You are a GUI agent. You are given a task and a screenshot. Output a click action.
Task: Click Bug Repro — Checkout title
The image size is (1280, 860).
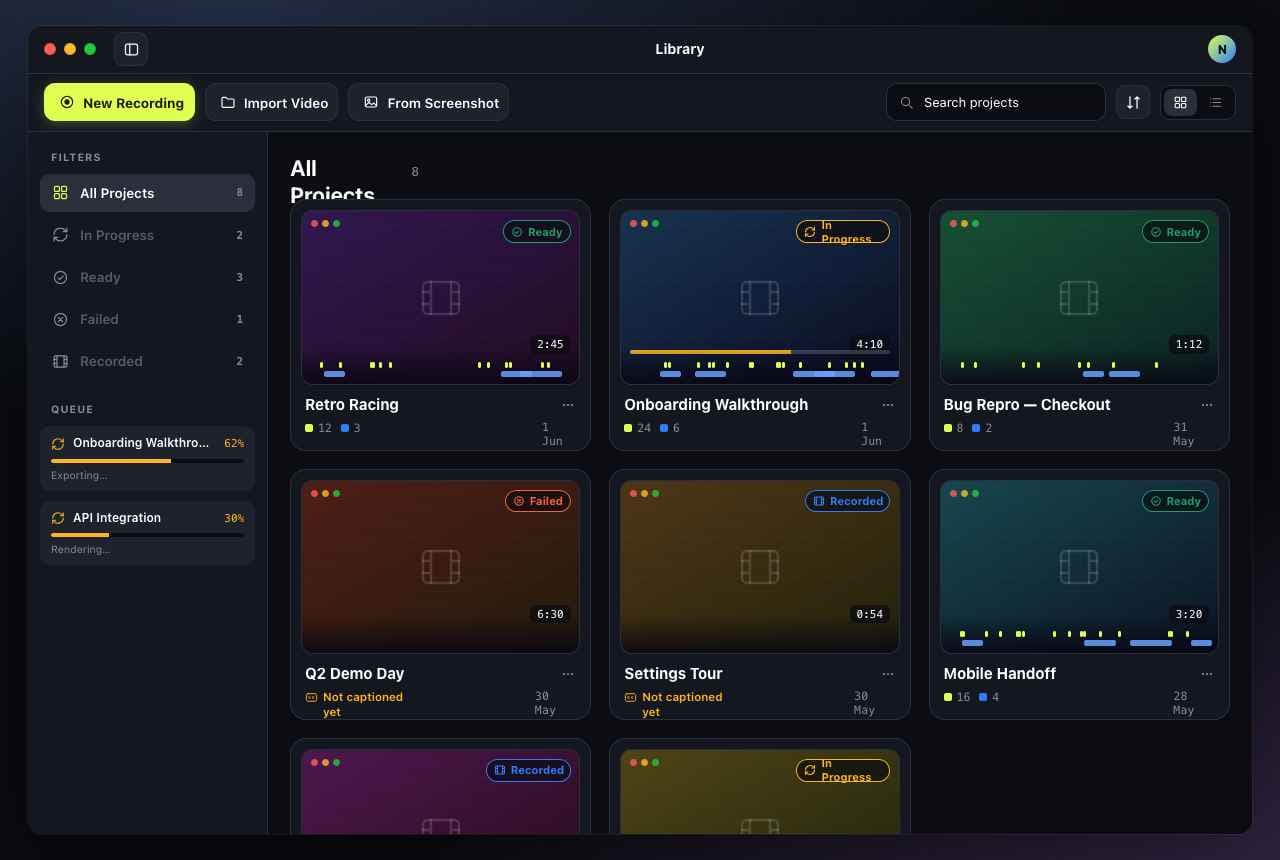click(x=1027, y=405)
